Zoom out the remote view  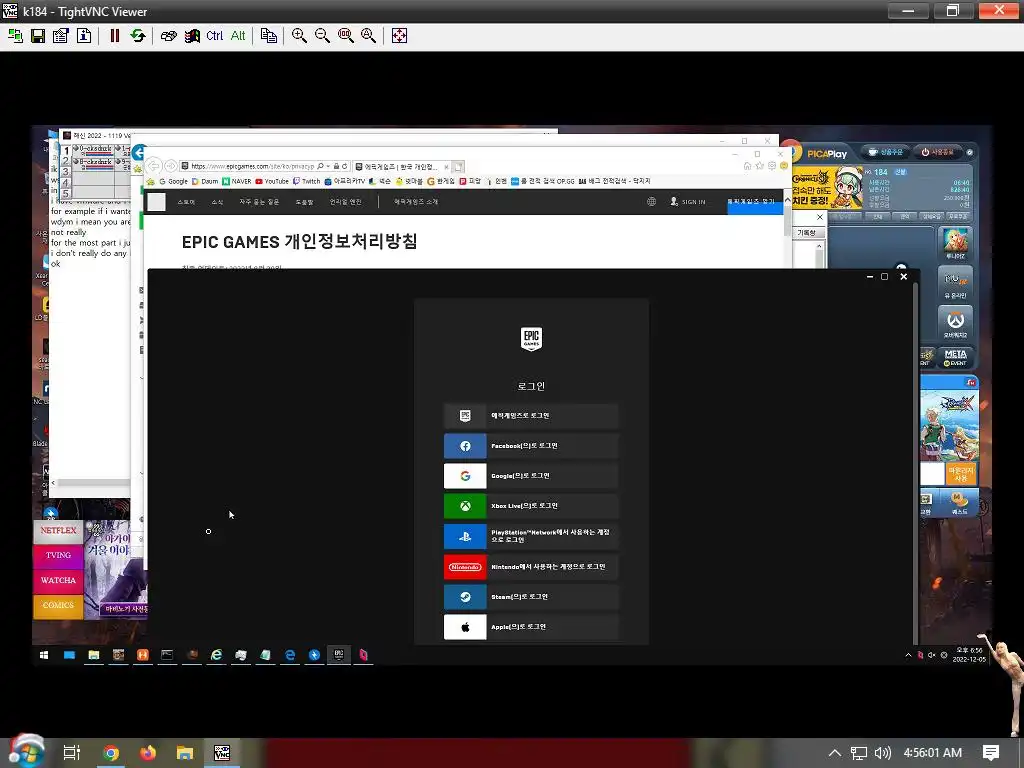coord(322,36)
